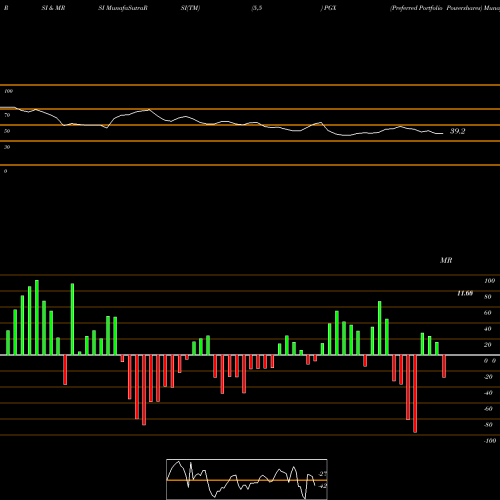Screen dimensions: 500x500
Task: Click the 11.69 MR value
Action: point(465,293)
